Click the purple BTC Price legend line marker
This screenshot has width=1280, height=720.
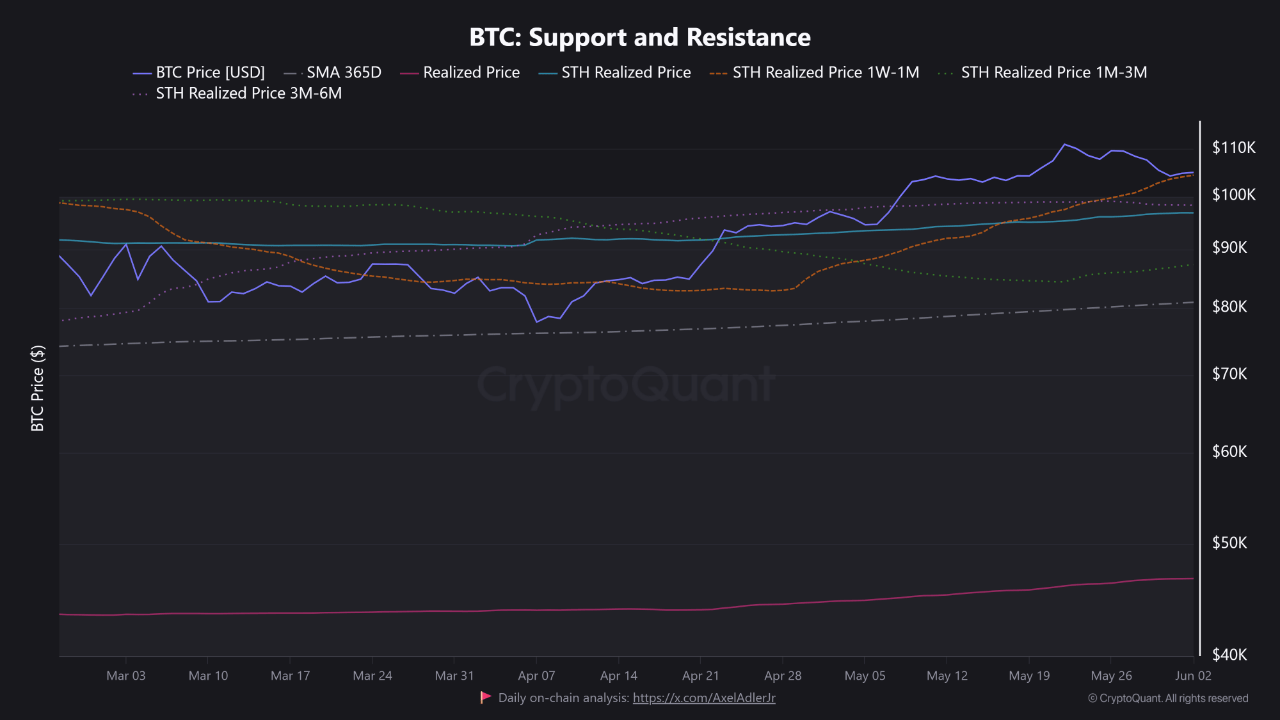[142, 73]
